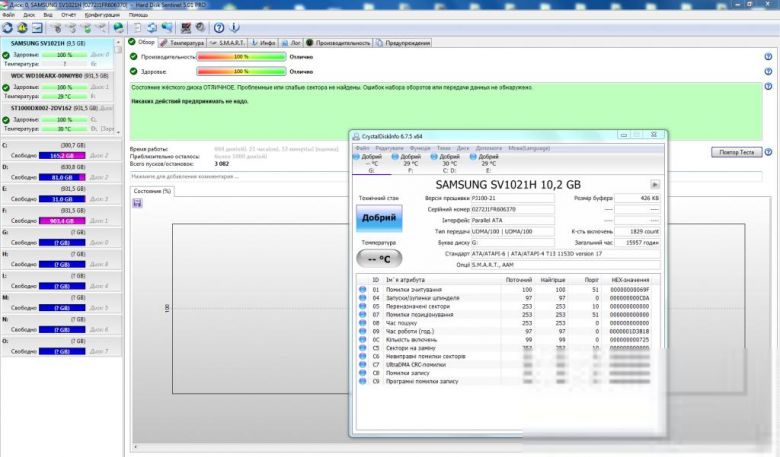
Task: Click the globe toolbar icon
Action: click(x=118, y=28)
